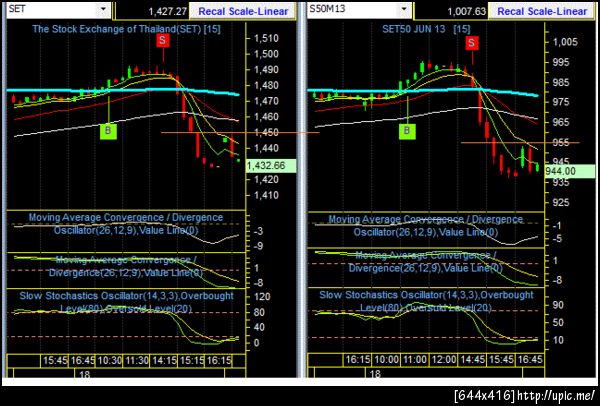Click 120 on SET stochastics scale

point(262,297)
